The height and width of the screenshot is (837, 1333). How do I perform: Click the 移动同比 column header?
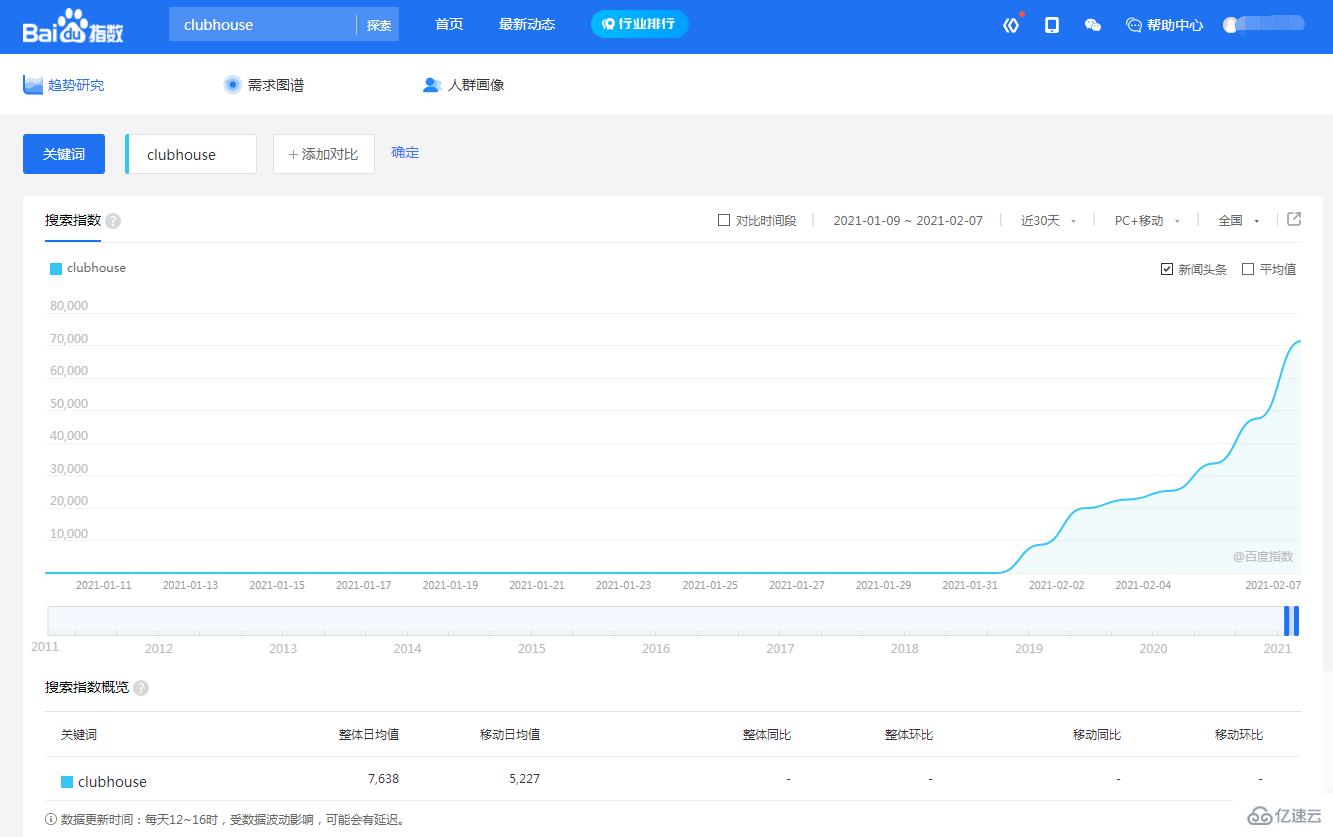pos(1097,735)
